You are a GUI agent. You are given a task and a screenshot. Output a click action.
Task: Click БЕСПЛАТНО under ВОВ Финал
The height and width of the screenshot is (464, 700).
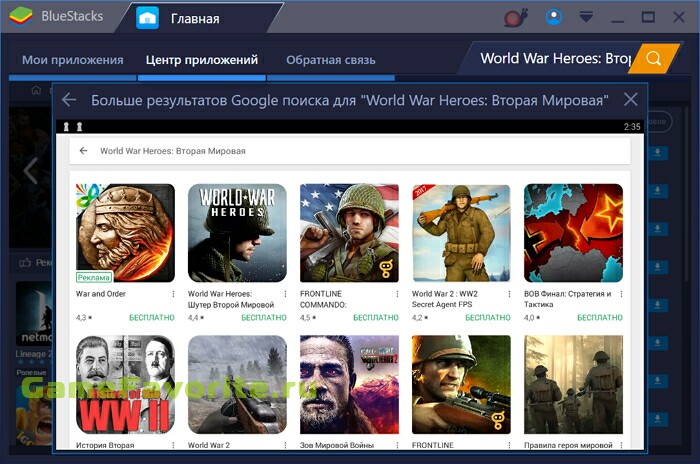pyautogui.click(x=600, y=318)
